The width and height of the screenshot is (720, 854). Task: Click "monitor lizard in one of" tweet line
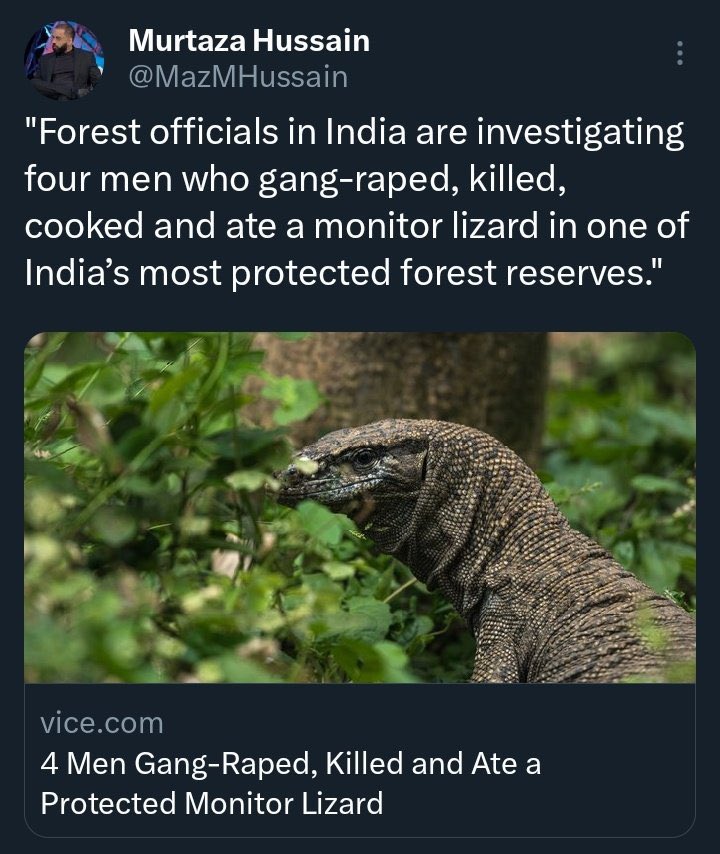500,225
